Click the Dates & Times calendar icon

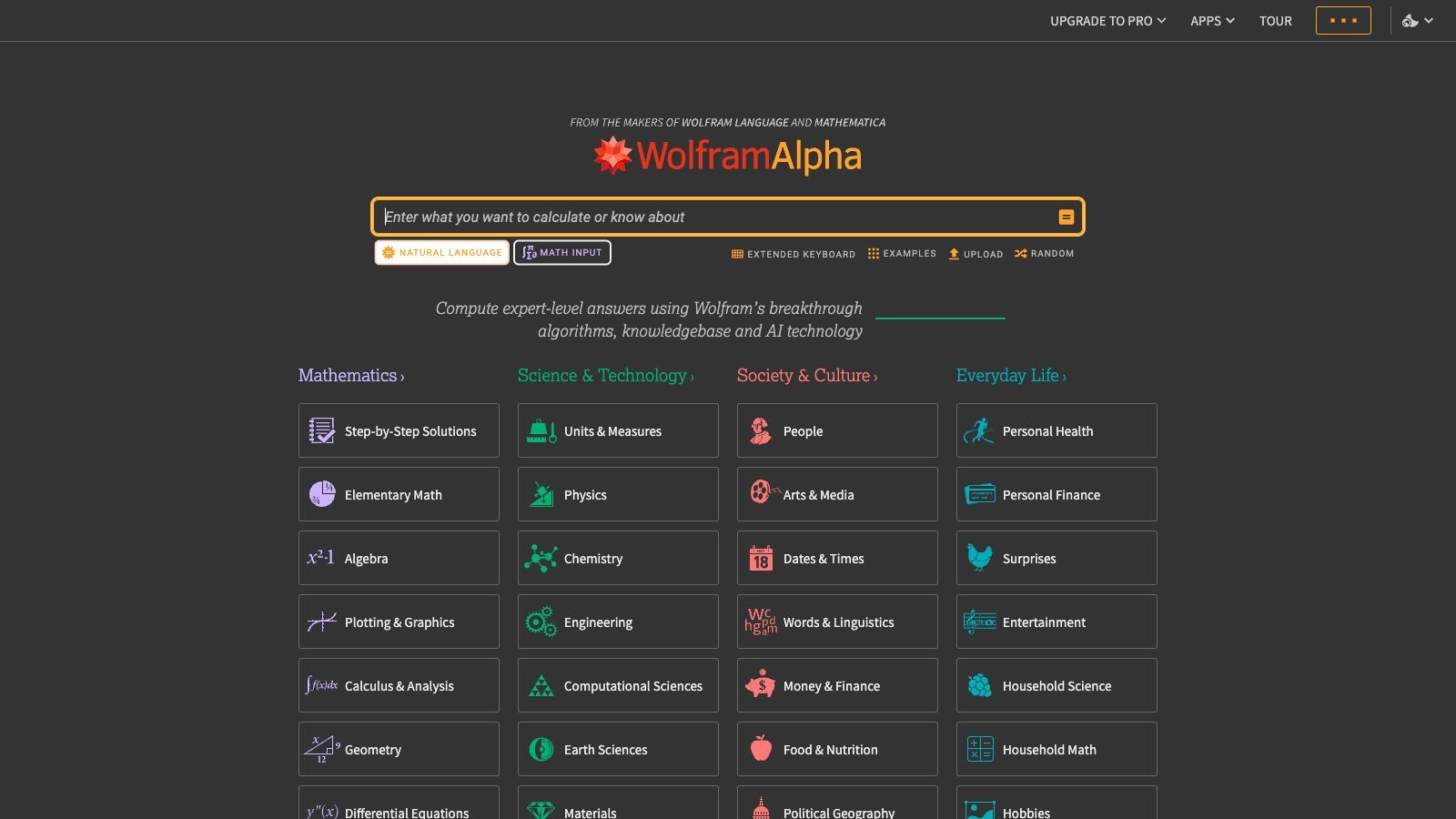(761, 558)
